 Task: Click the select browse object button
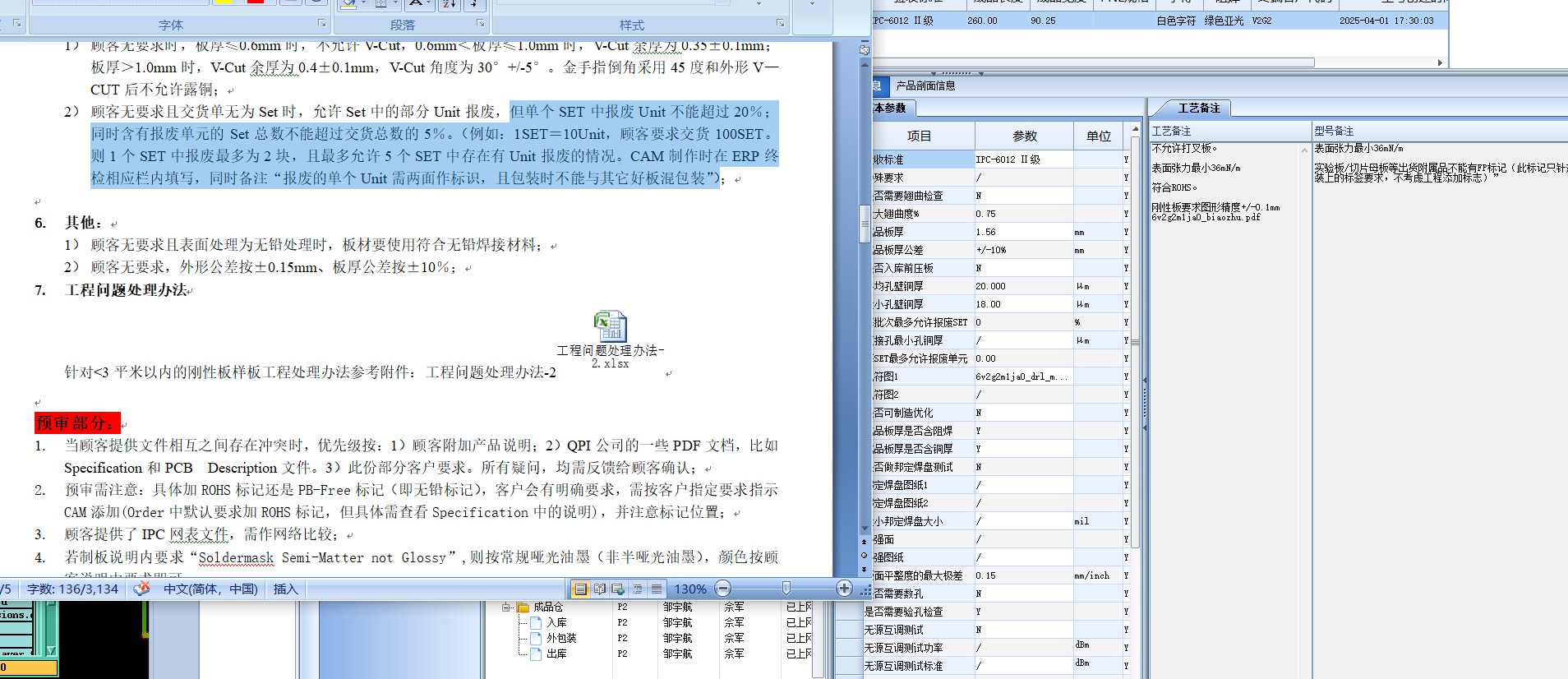tap(864, 555)
